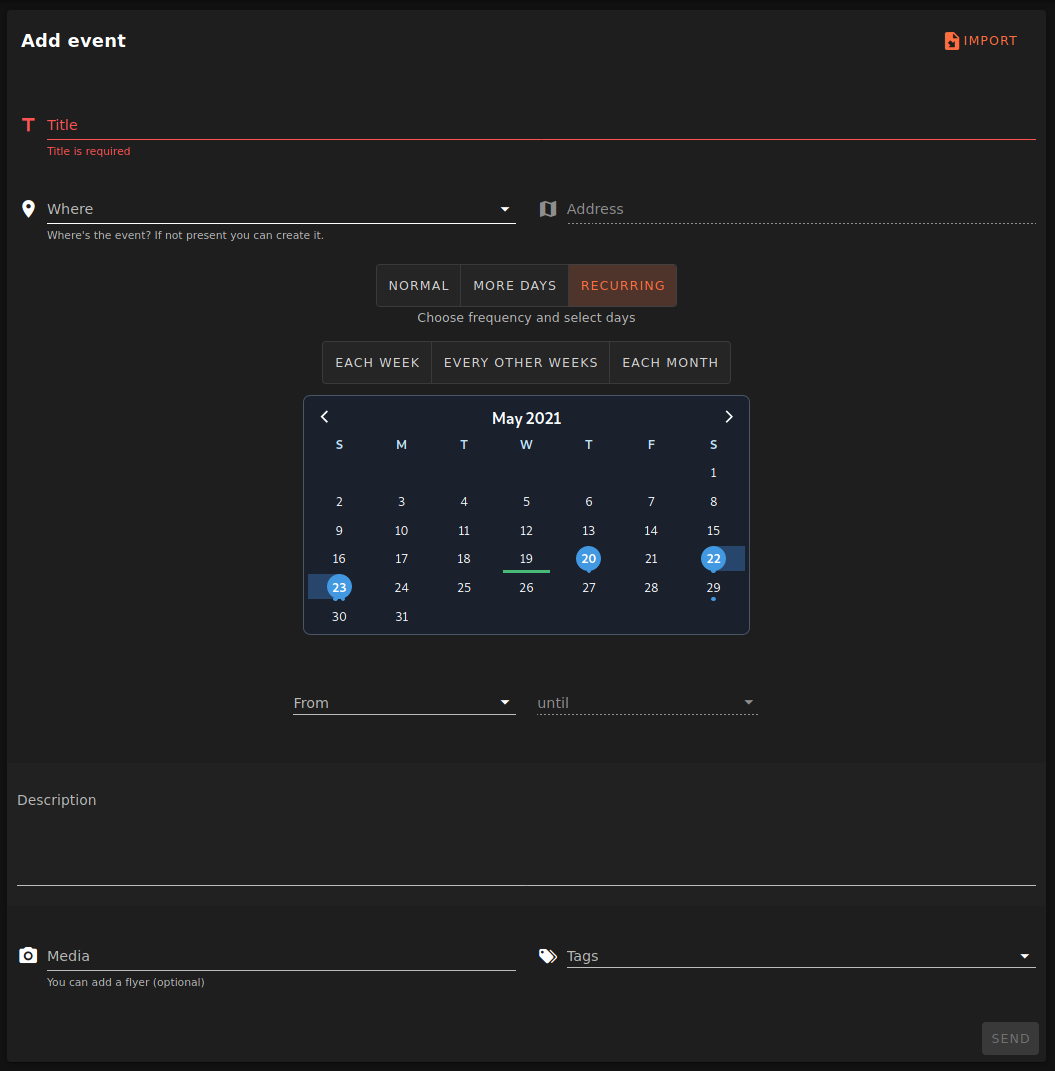
Task: Click the camera icon beside Media
Action: 28,956
